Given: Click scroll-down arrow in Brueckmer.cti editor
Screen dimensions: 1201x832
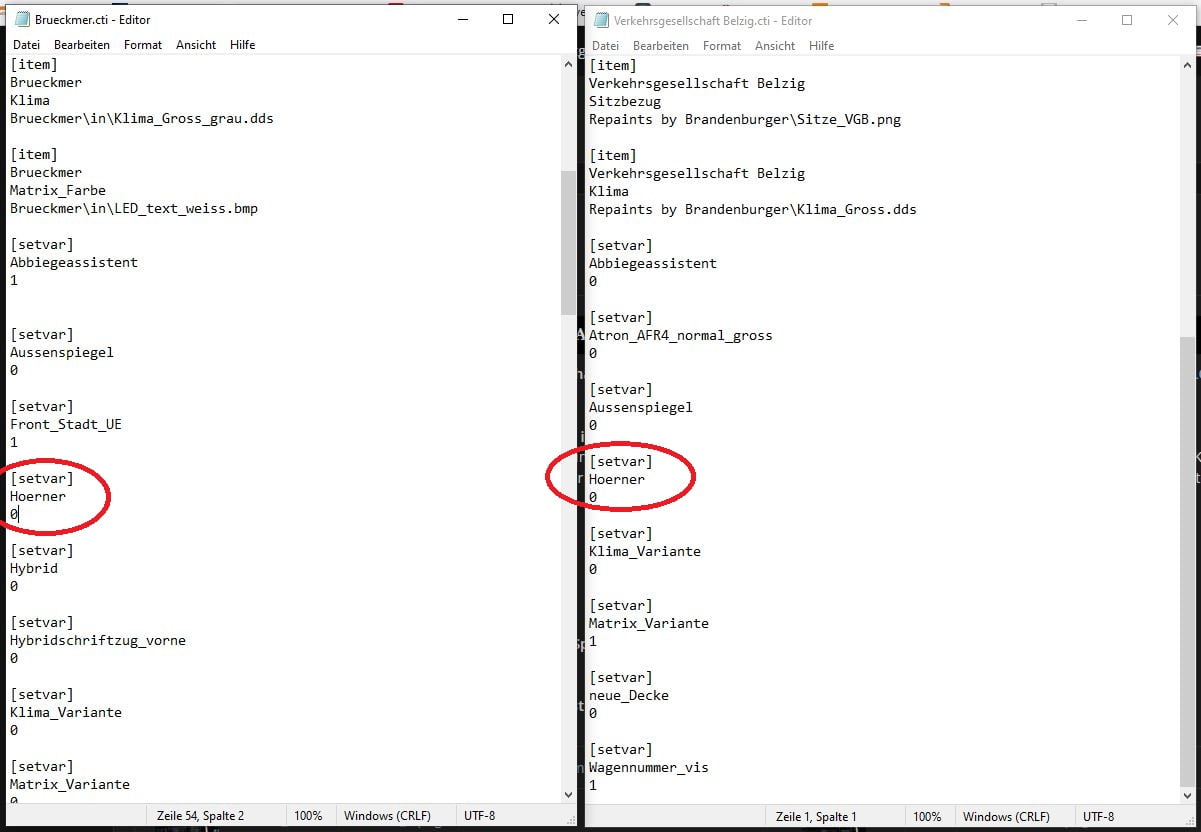Looking at the screenshot, I should [569, 795].
